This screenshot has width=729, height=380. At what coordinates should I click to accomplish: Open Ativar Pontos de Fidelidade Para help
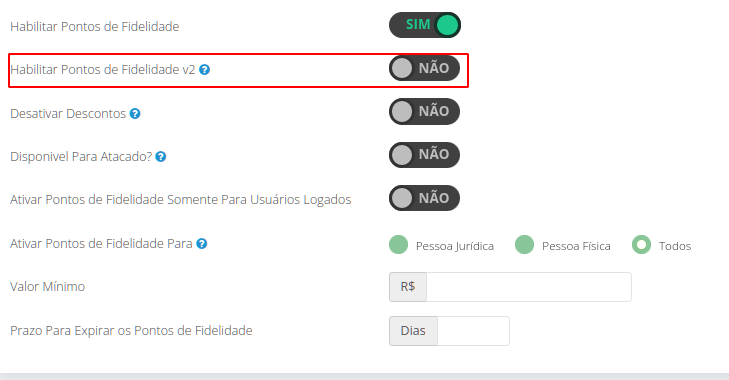[201, 244]
